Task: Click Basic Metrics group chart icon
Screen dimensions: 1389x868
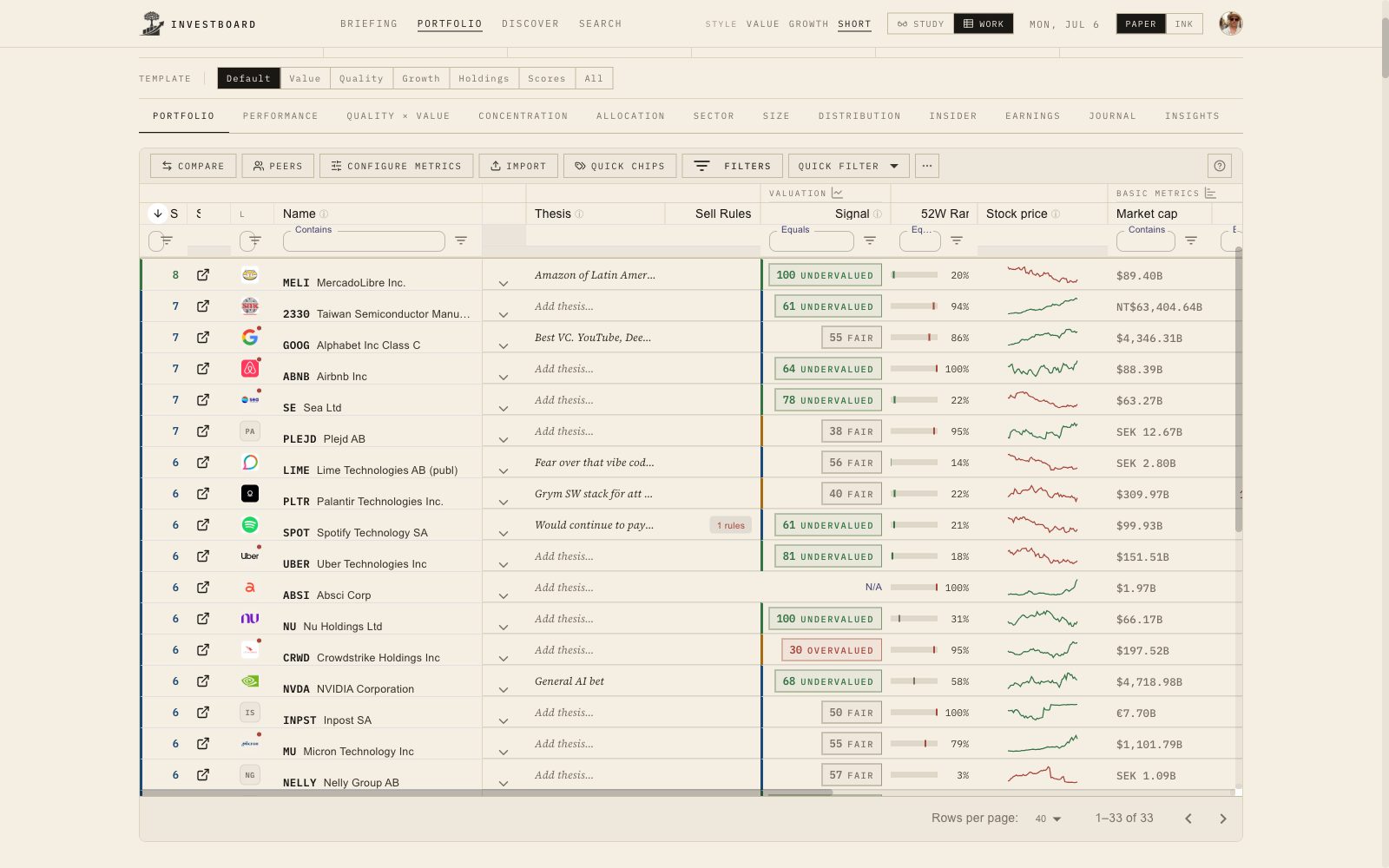Action: [1210, 193]
